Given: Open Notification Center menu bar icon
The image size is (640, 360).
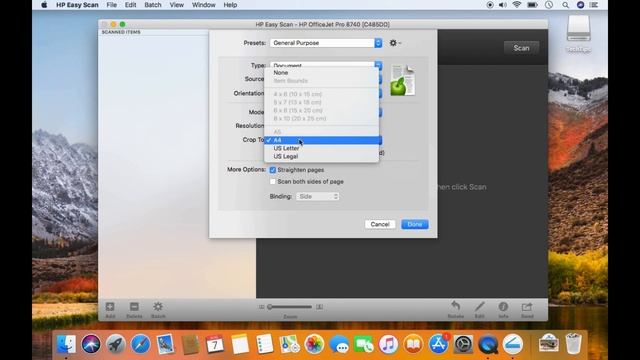Looking at the screenshot, I should coord(594,5).
